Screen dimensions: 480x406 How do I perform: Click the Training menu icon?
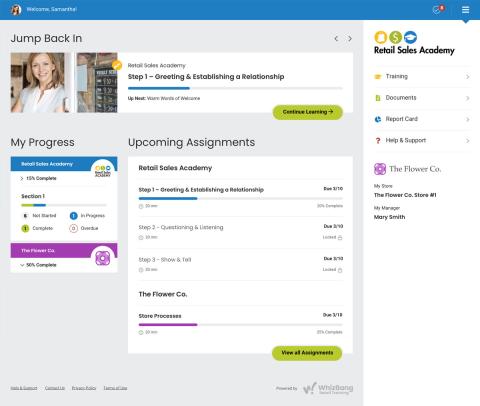(x=378, y=77)
